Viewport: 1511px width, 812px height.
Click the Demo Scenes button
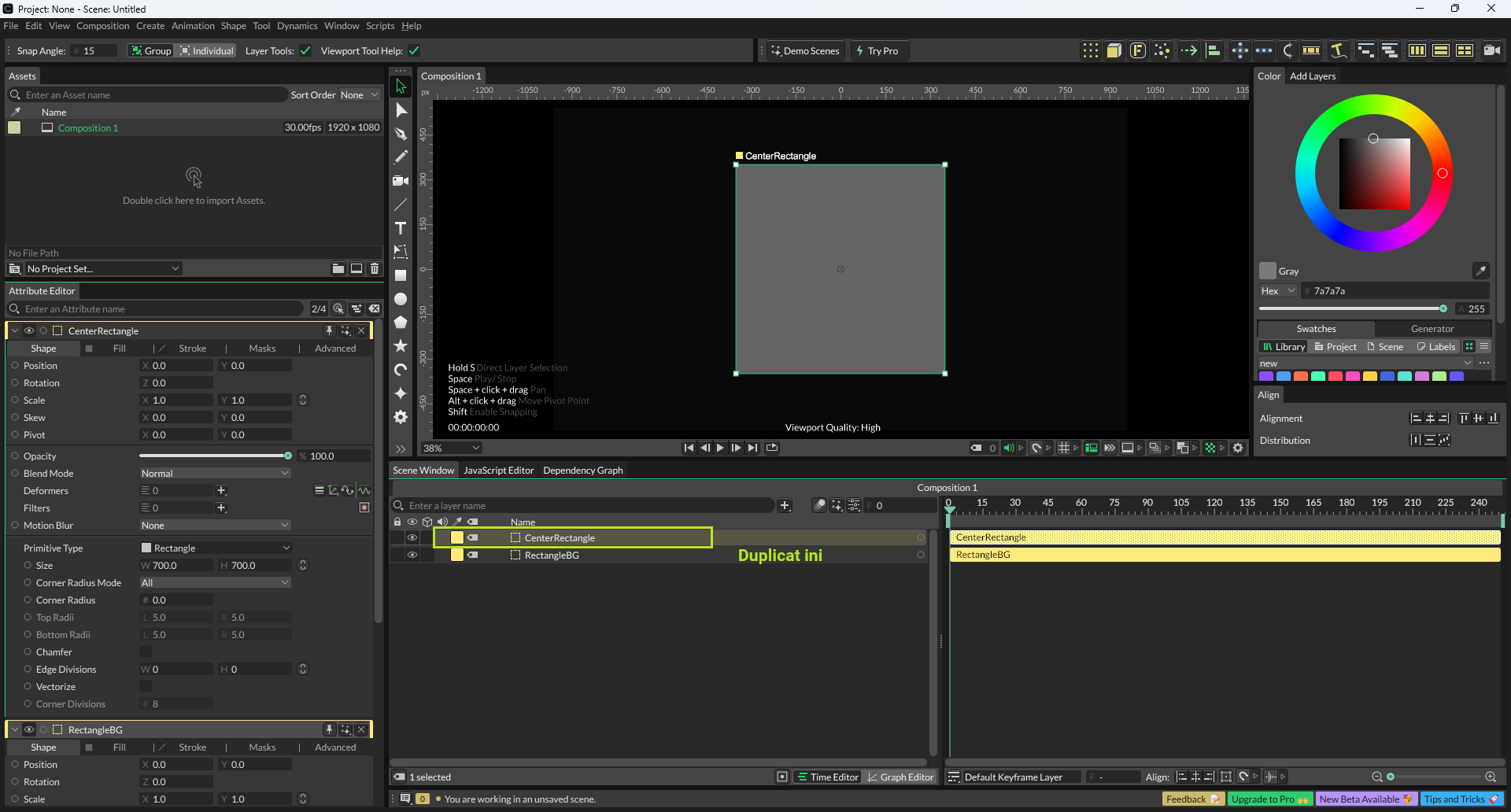(x=805, y=51)
